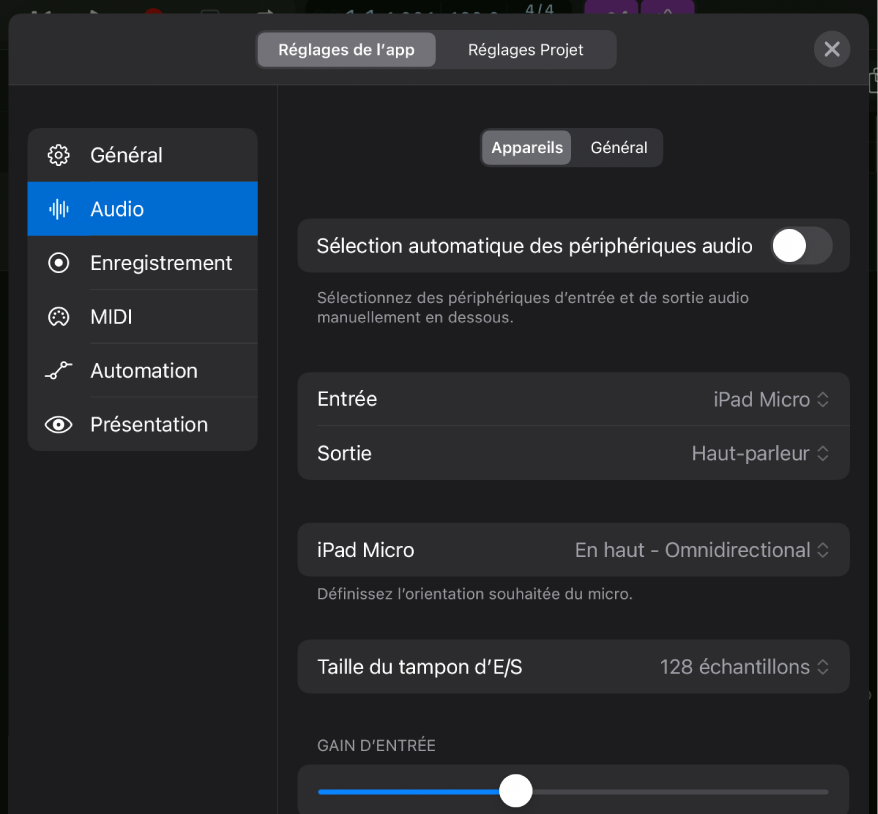Click the waveform icon for Audio
Viewport: 878px width, 814px height.
click(x=59, y=209)
